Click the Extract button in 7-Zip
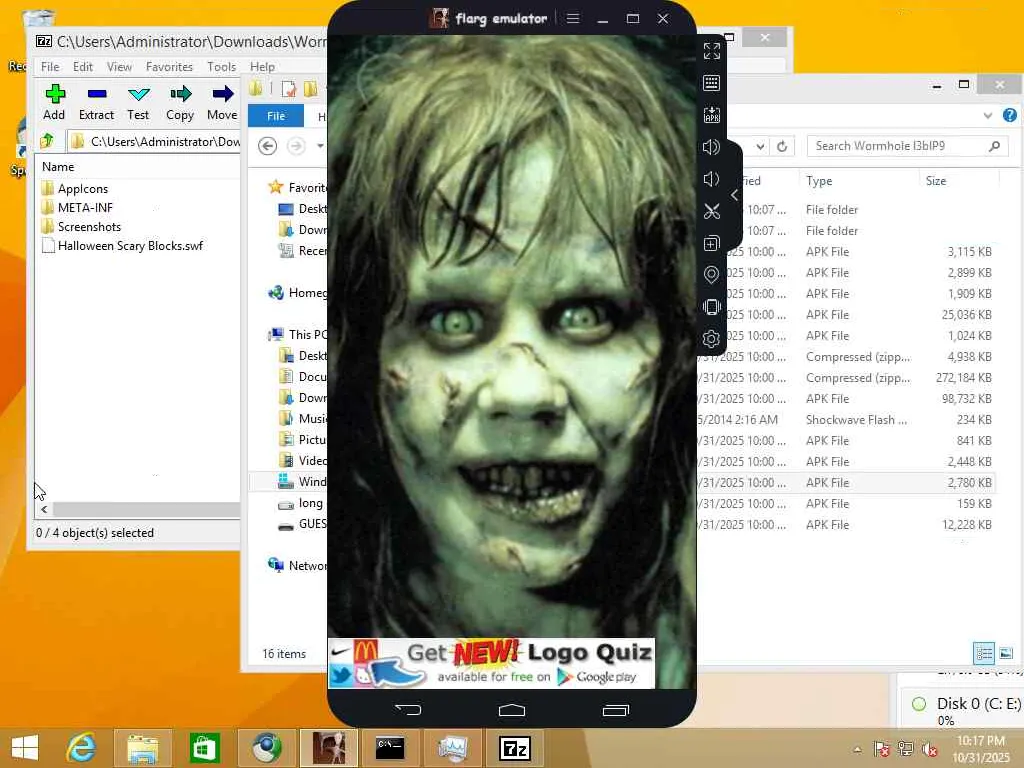 pos(96,103)
